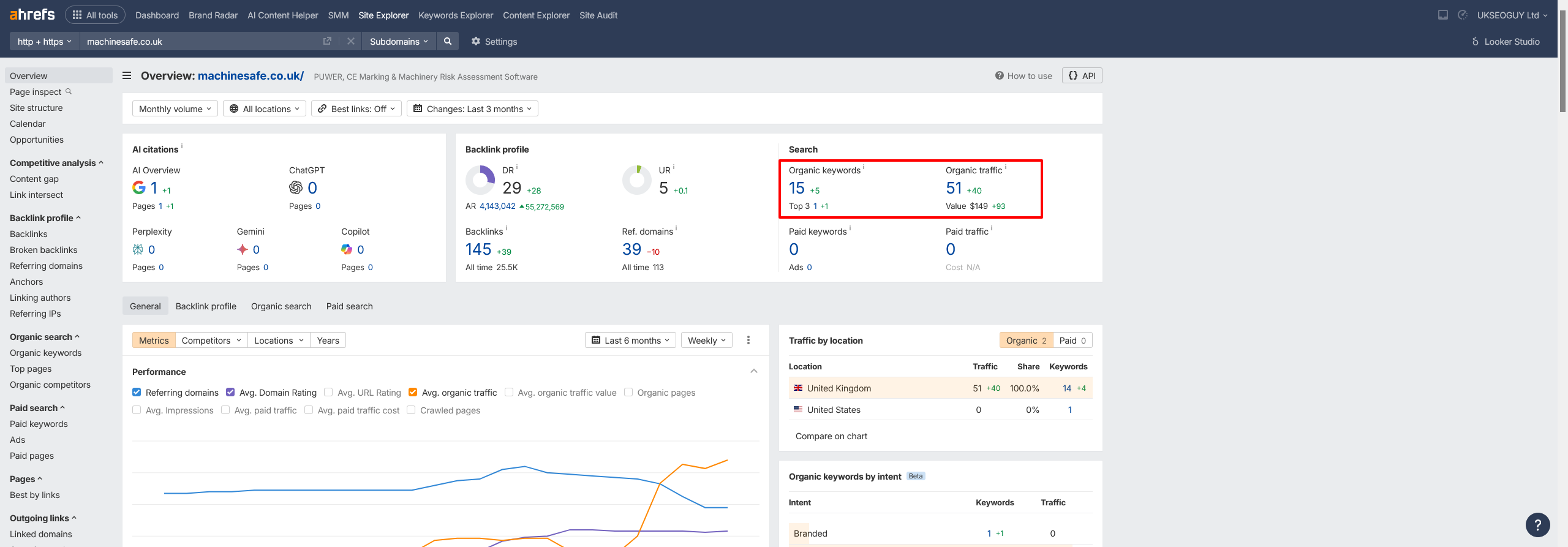Open the Subdomains mode dropdown
Viewport: 1568px width, 547px height.
tap(398, 41)
